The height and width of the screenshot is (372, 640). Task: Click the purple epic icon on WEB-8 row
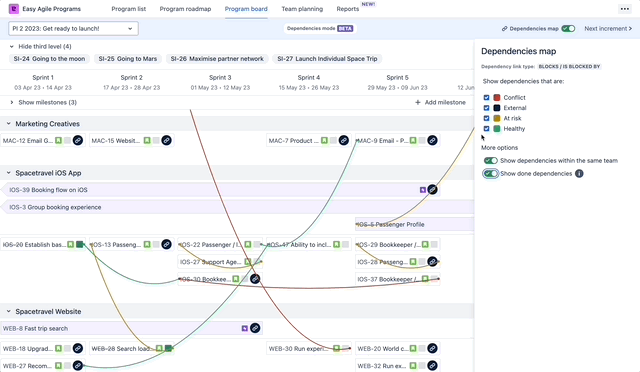(244, 328)
